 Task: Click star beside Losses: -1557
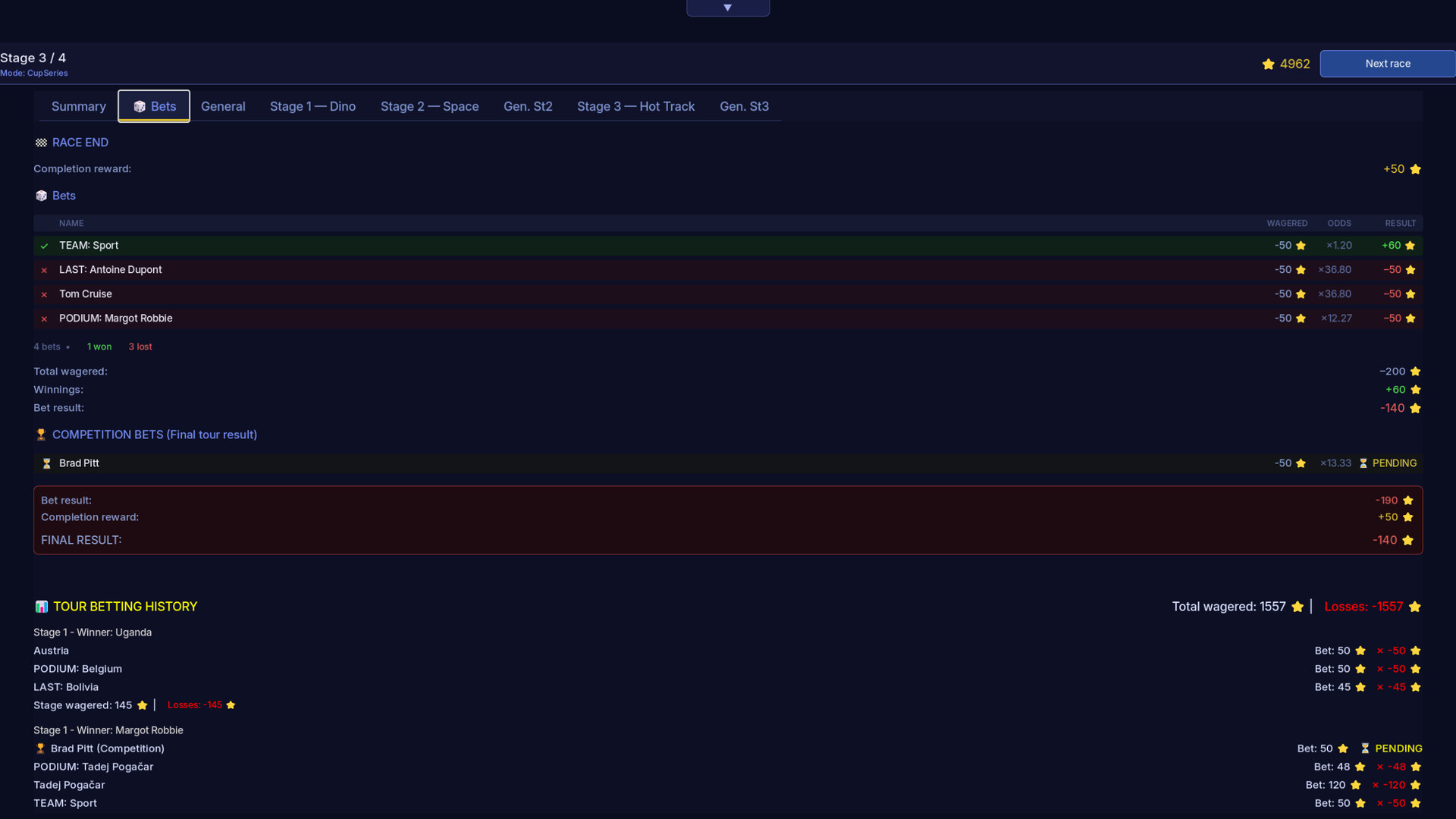coord(1414,607)
